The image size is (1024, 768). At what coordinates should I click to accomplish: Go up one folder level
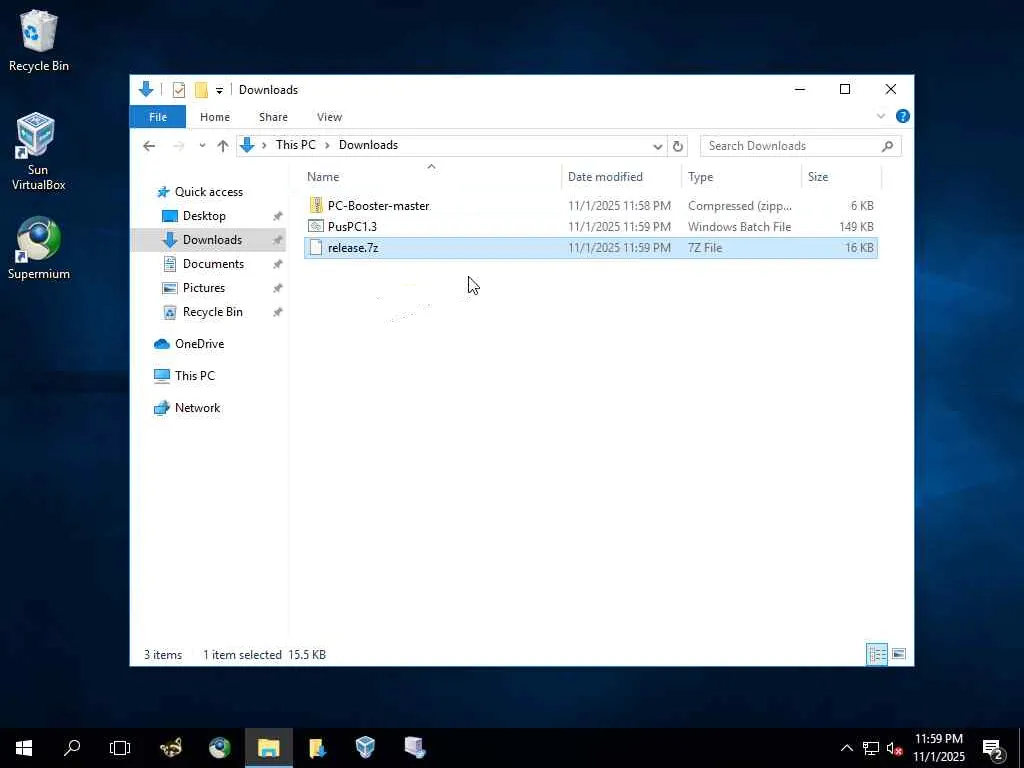coord(223,146)
